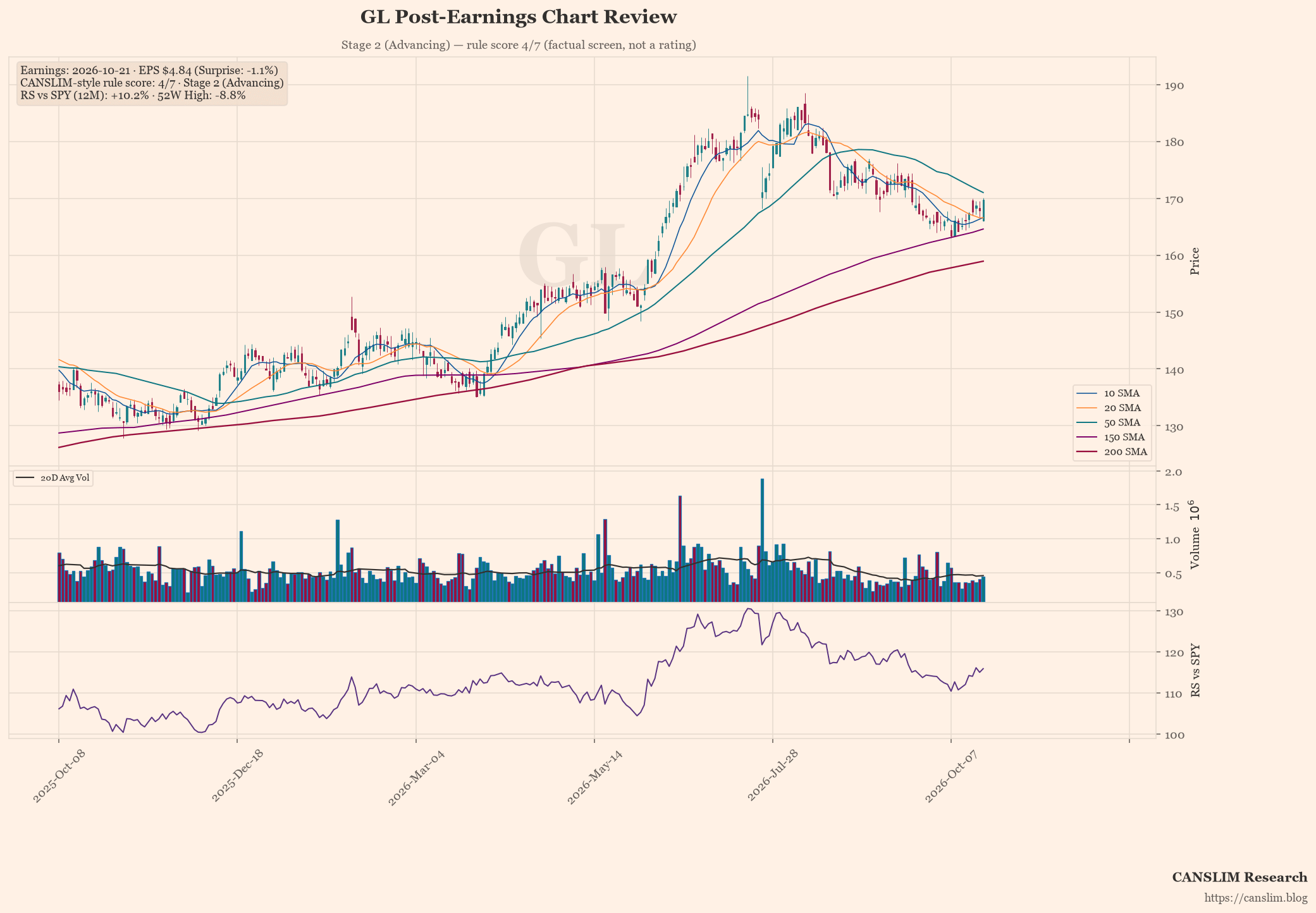The height and width of the screenshot is (913, 1316).
Task: Click the 'RS vs SPY' axis label
Action: 1195,671
